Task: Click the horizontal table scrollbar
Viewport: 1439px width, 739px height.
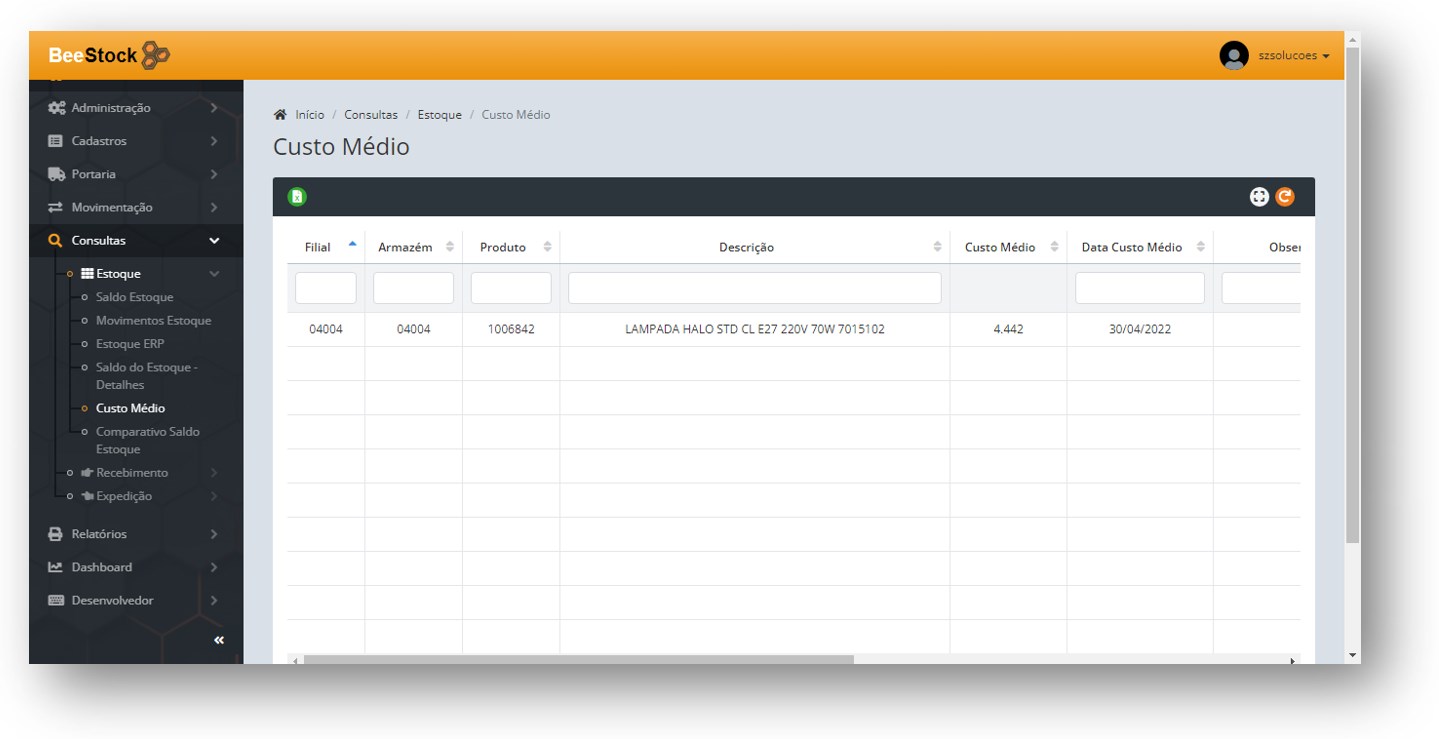Action: (578, 660)
